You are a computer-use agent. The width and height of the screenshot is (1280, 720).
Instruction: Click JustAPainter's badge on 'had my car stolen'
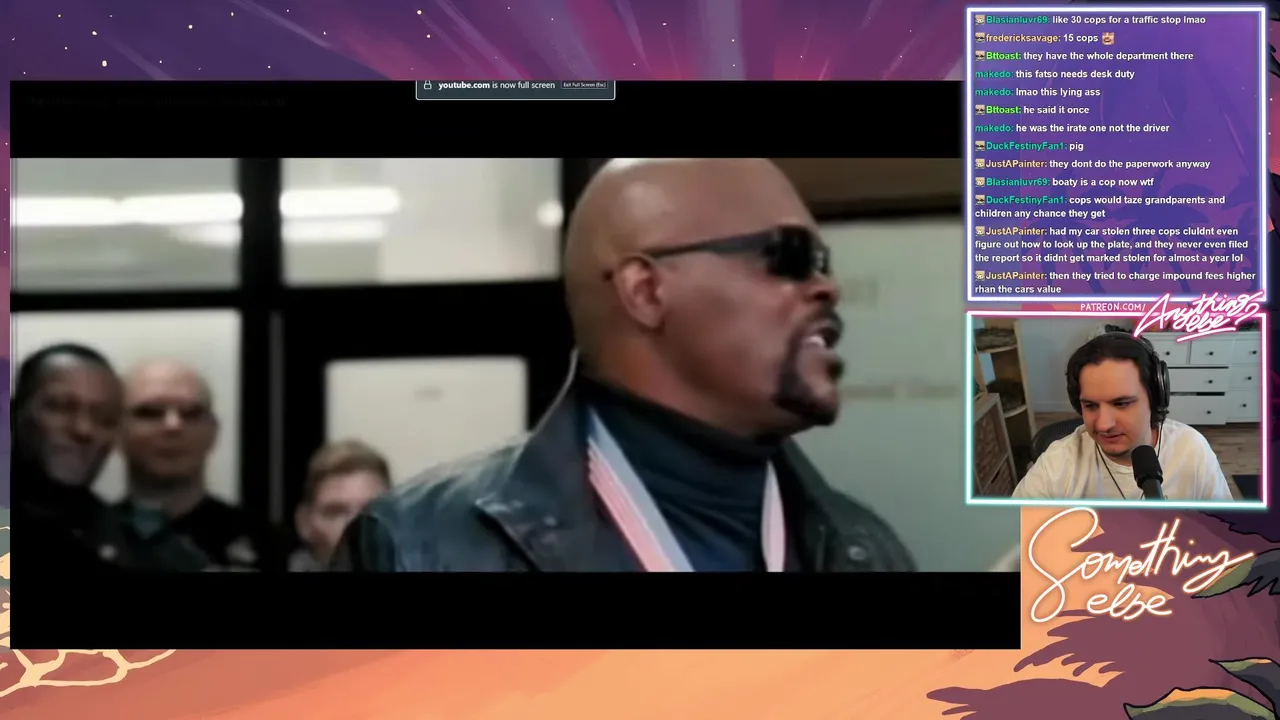coord(980,232)
